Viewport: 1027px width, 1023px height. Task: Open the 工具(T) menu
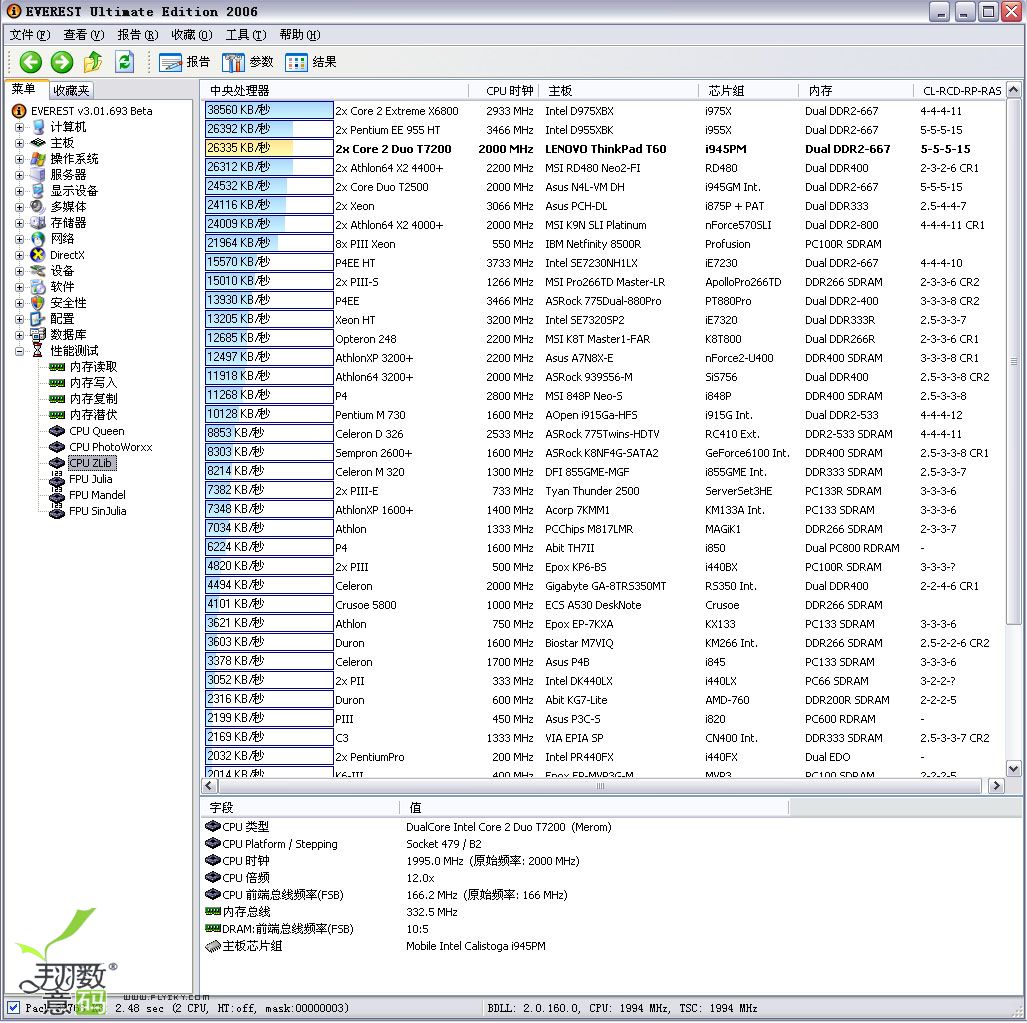click(246, 35)
